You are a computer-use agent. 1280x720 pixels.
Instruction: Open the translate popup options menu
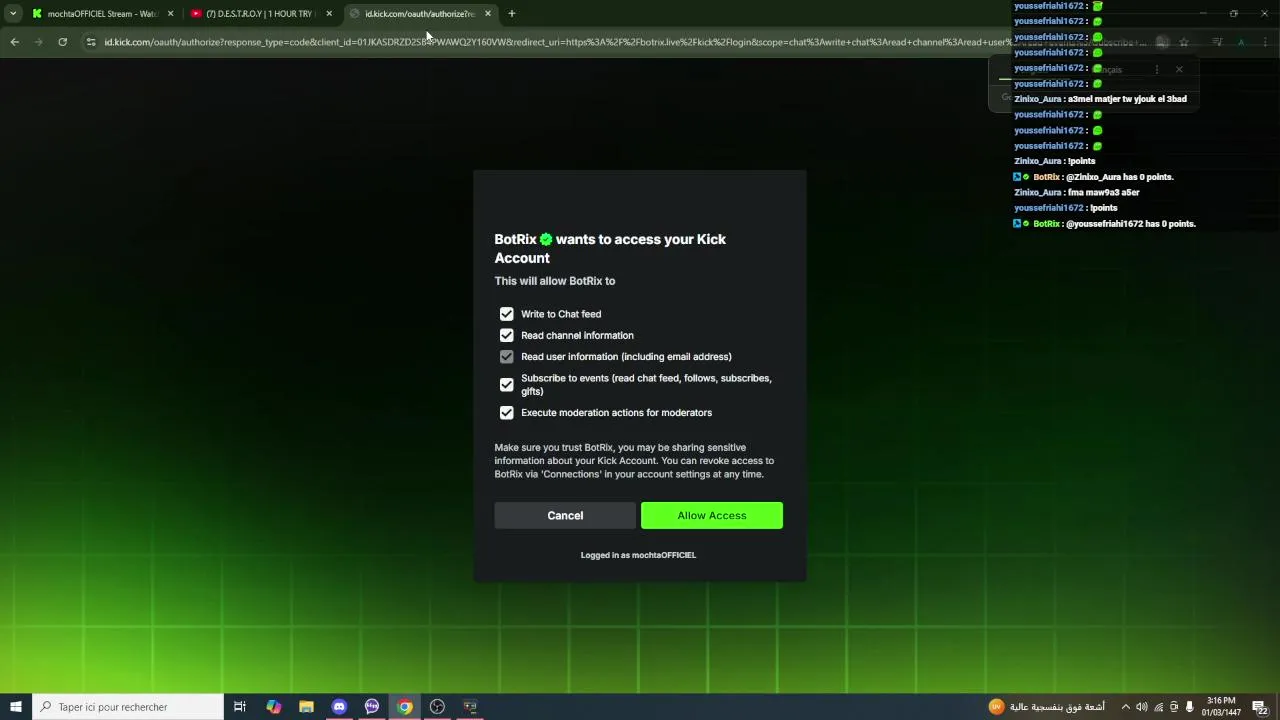[1157, 69]
